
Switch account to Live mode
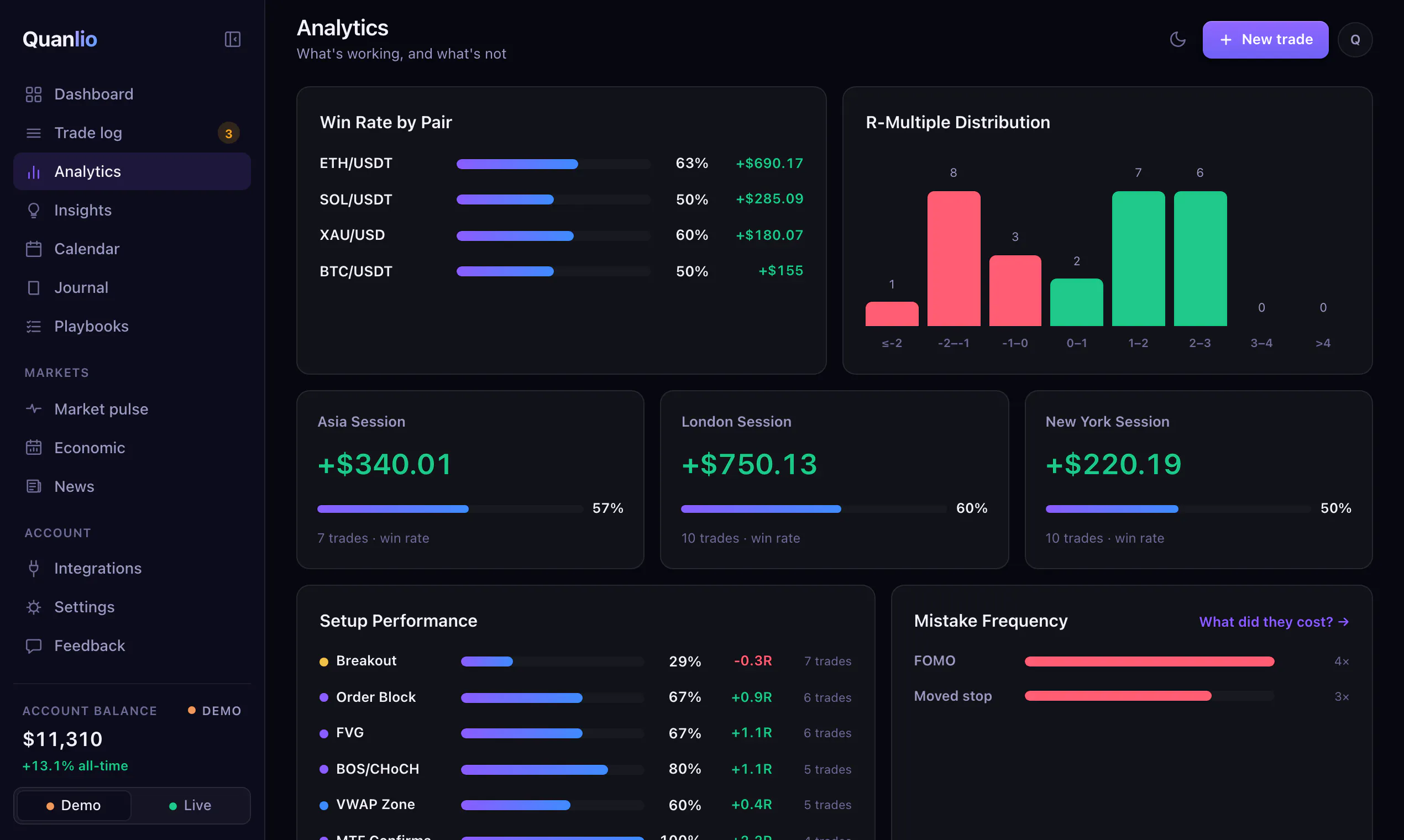coord(190,805)
